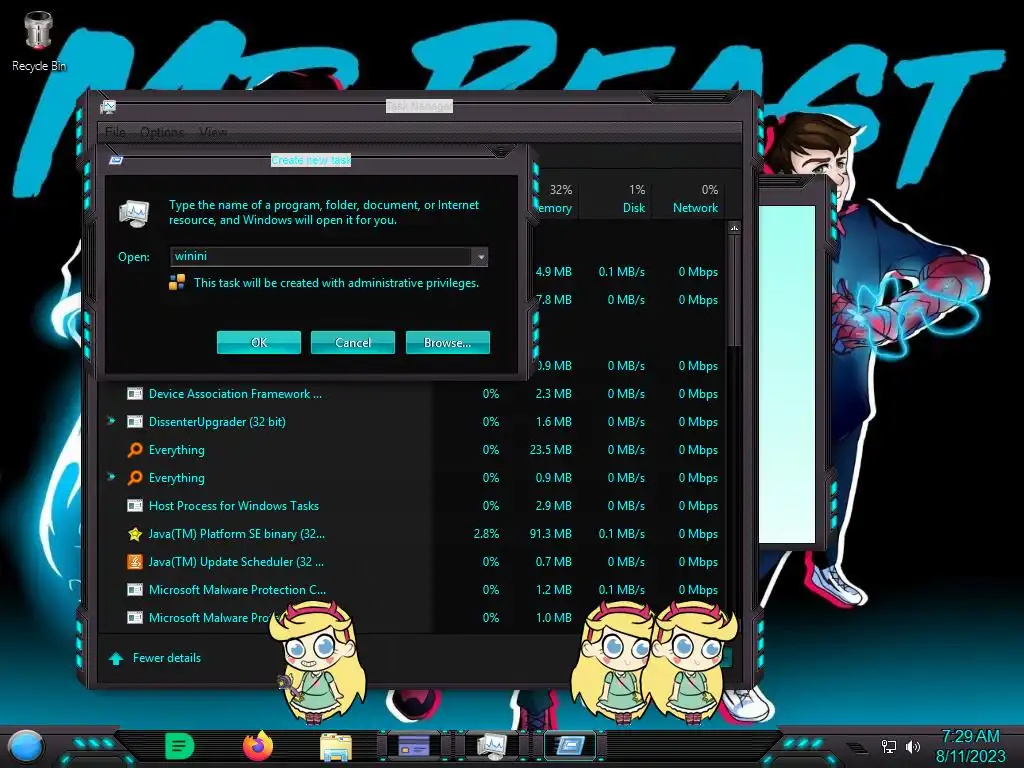Click the Fewer details arrow icon
Viewport: 1024px width, 768px height.
pos(116,658)
